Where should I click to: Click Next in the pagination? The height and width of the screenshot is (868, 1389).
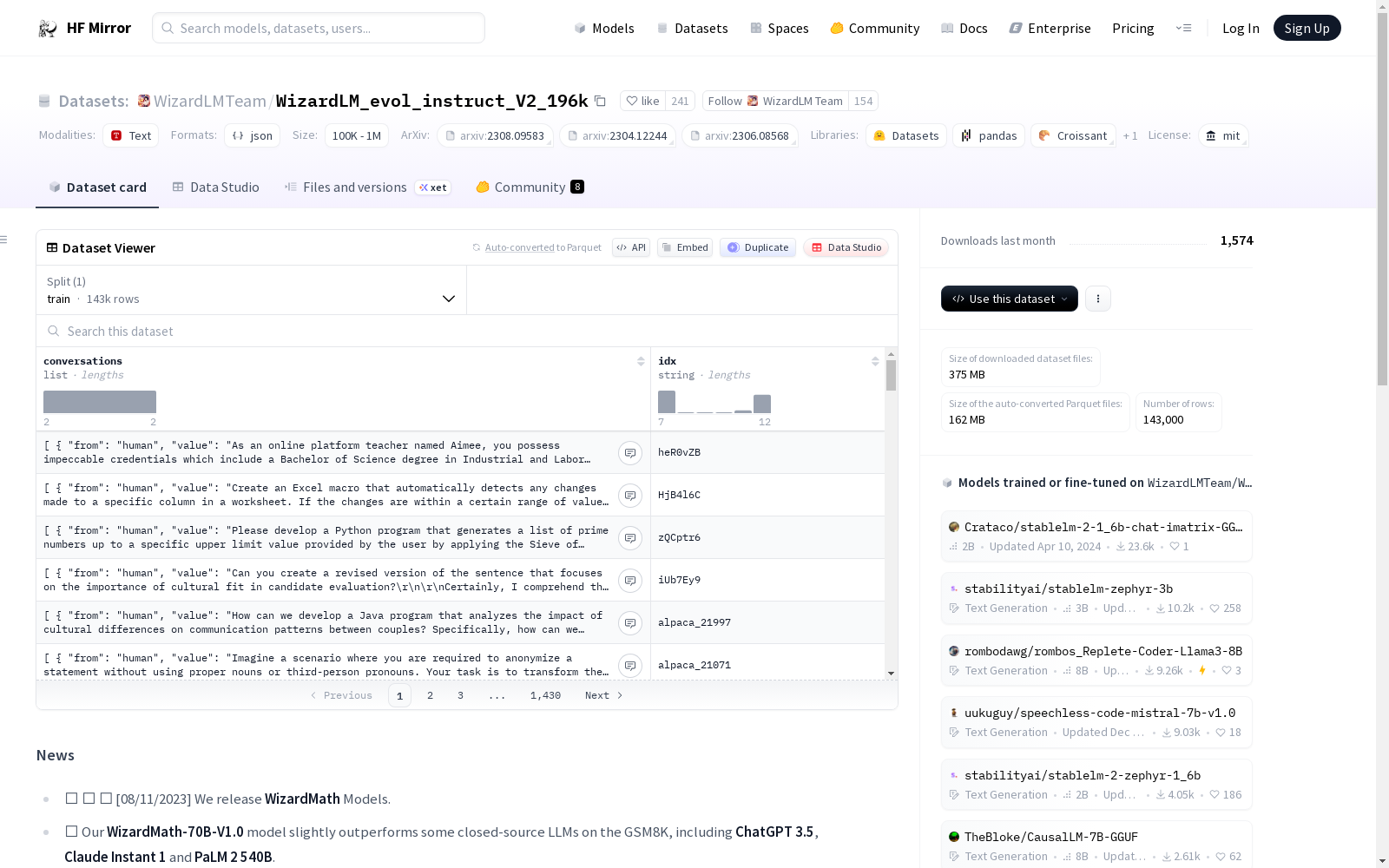[x=604, y=695]
